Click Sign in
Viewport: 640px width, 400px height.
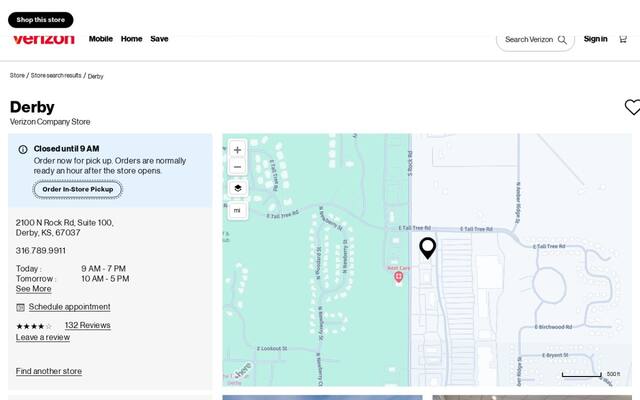click(595, 39)
